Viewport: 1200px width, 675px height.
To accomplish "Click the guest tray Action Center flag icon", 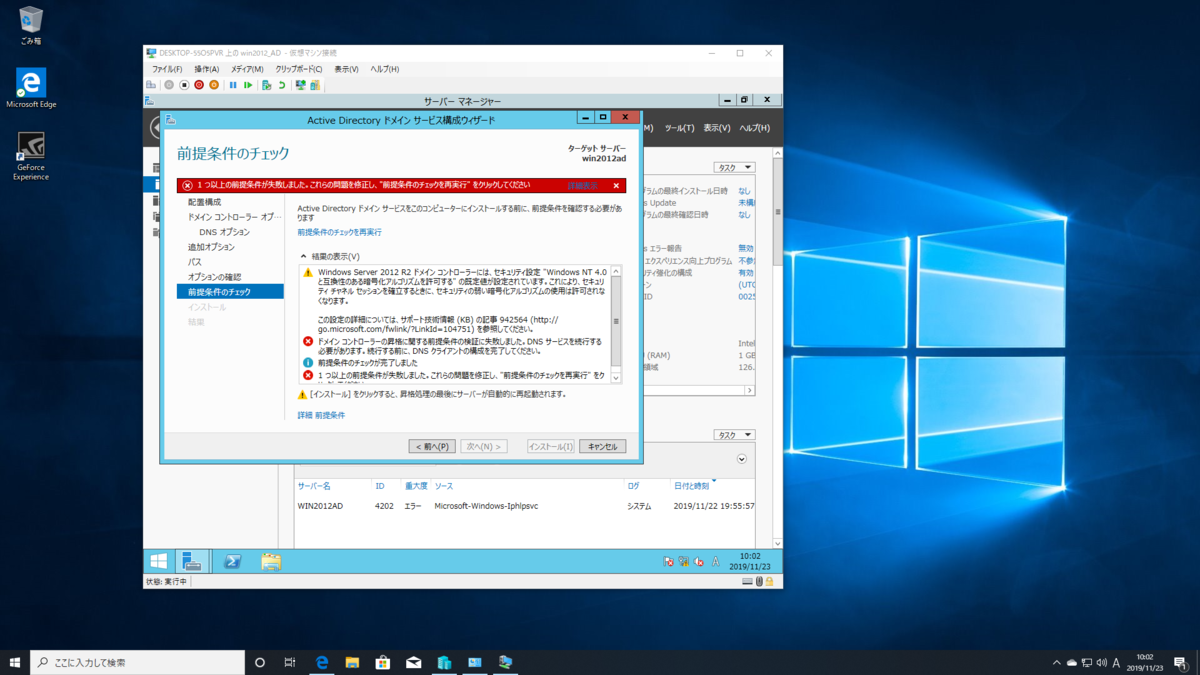I will pyautogui.click(x=668, y=562).
